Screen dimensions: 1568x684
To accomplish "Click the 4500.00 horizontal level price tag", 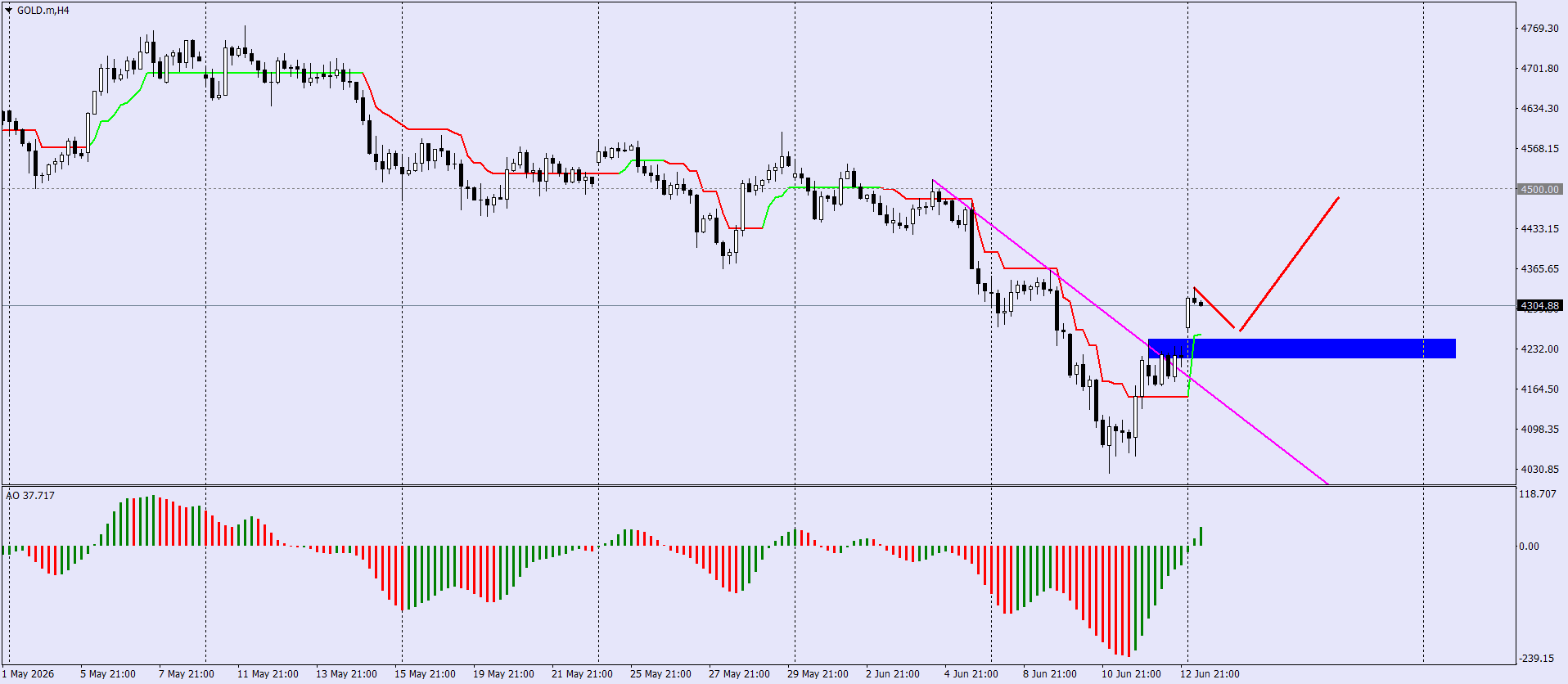I will pos(1540,189).
